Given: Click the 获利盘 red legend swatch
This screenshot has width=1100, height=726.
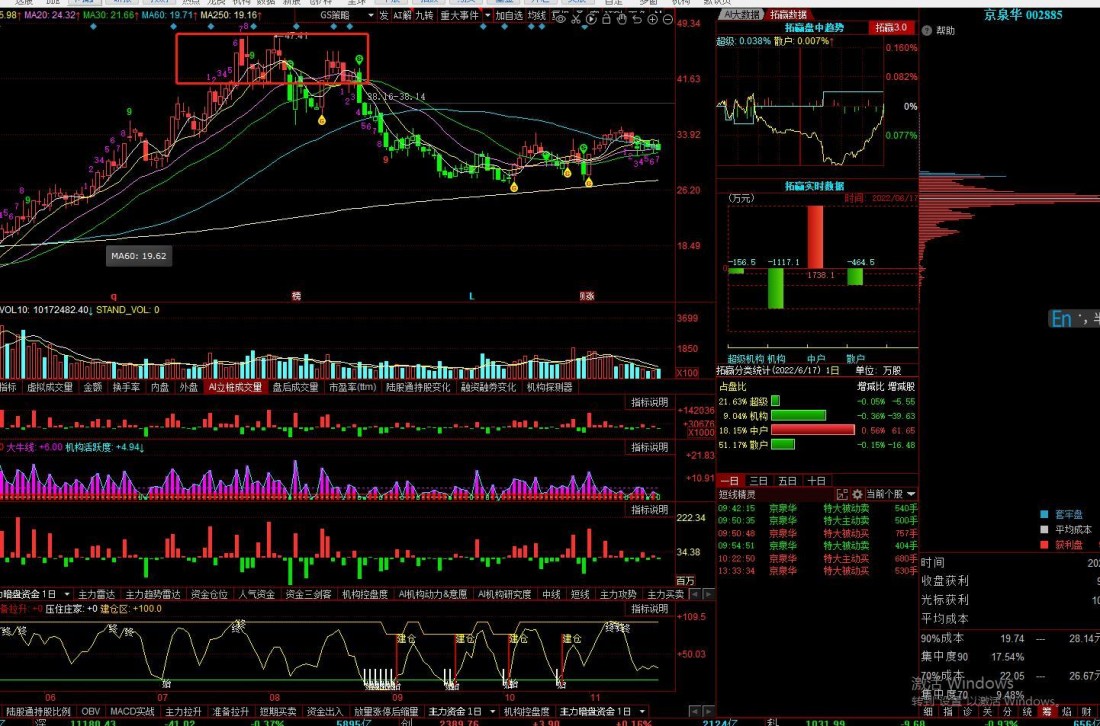Looking at the screenshot, I should (1044, 544).
